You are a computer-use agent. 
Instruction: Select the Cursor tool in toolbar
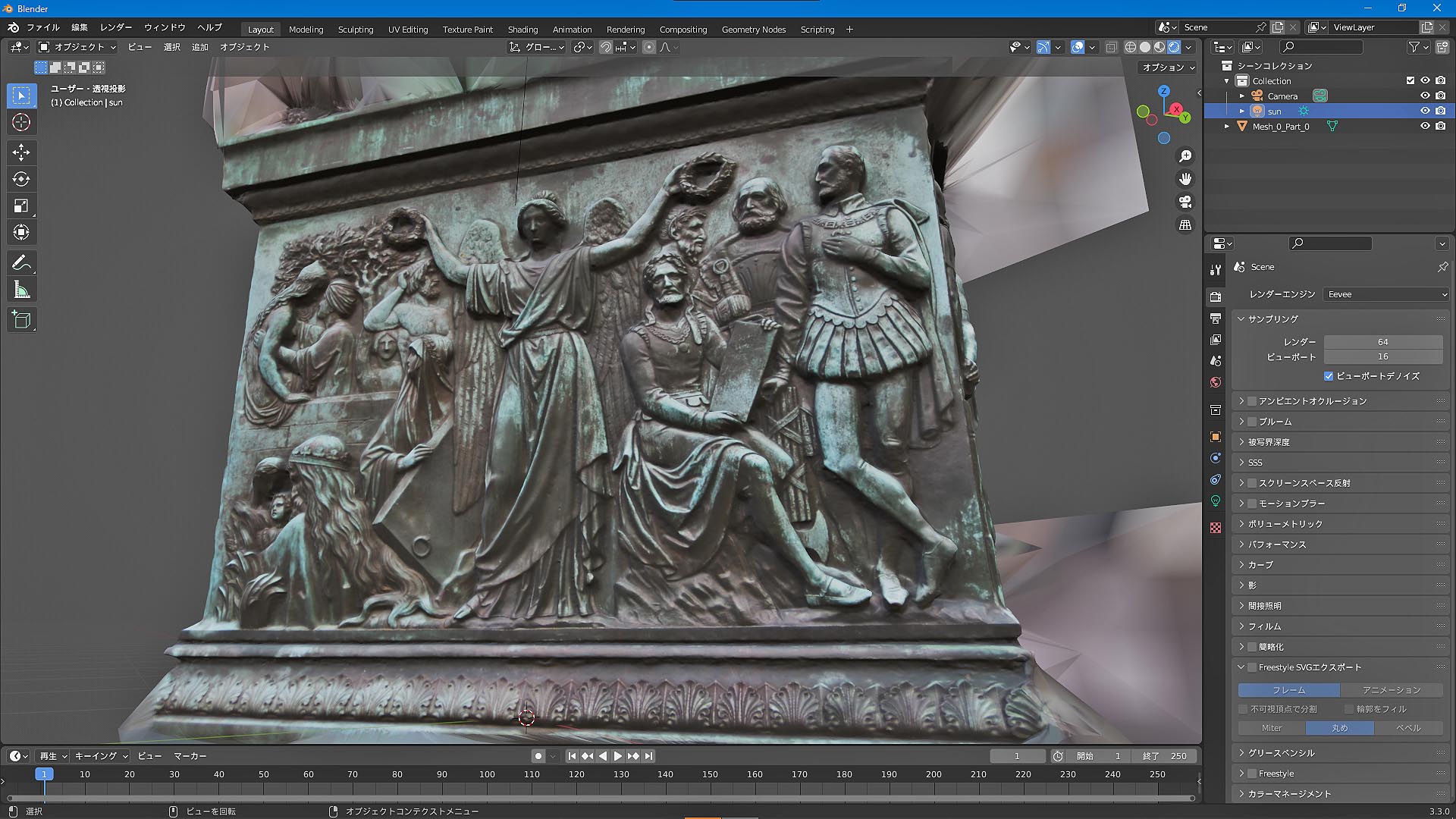(x=21, y=122)
